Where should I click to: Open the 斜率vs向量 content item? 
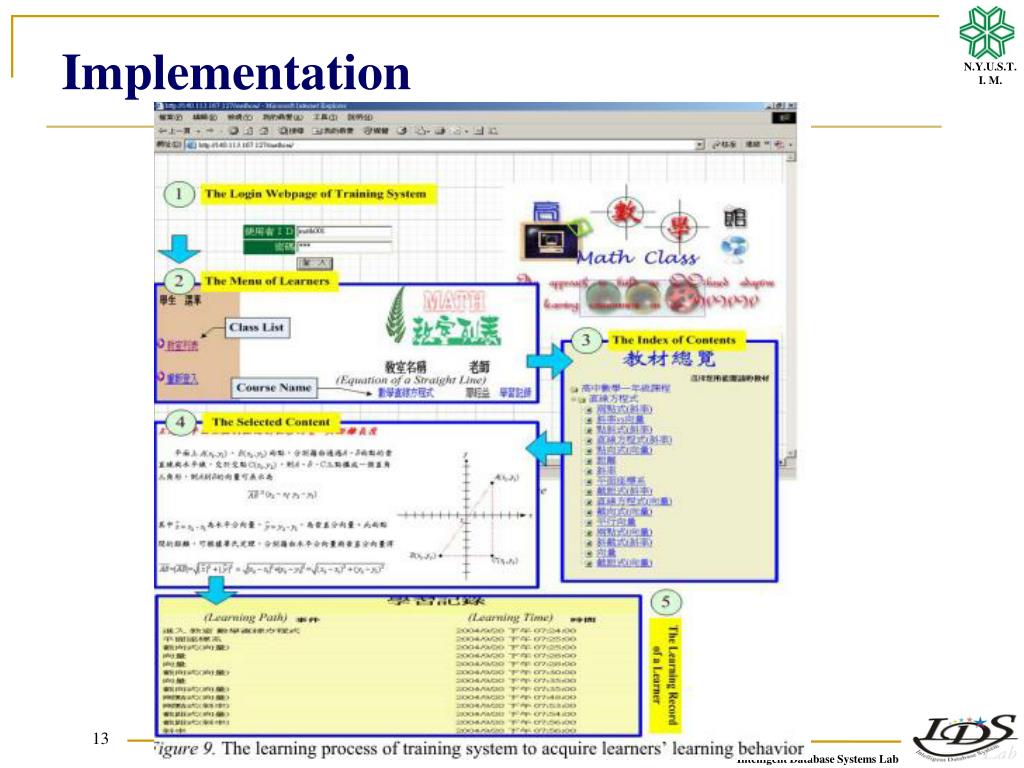pyautogui.click(x=620, y=419)
